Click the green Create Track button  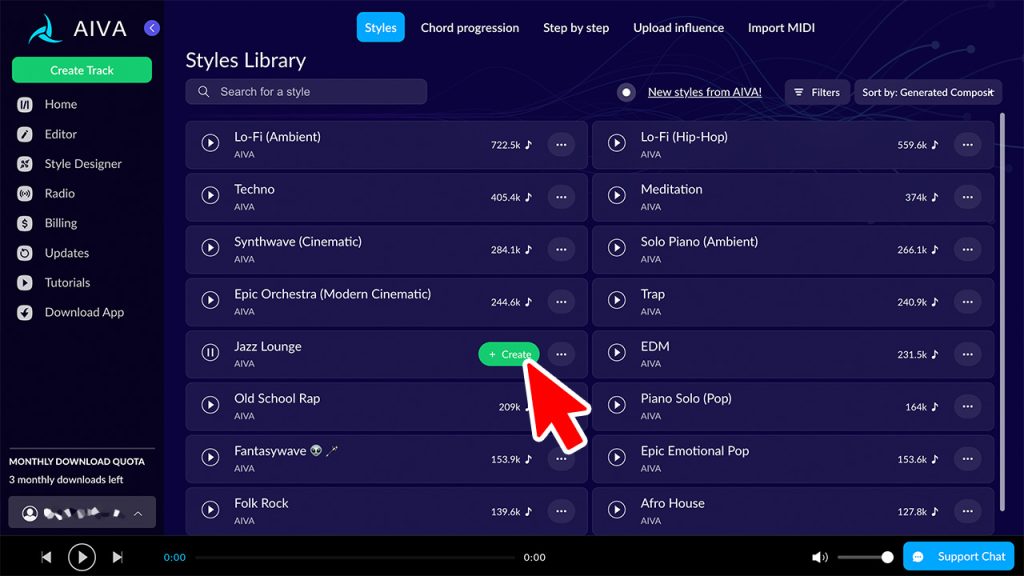tap(82, 70)
